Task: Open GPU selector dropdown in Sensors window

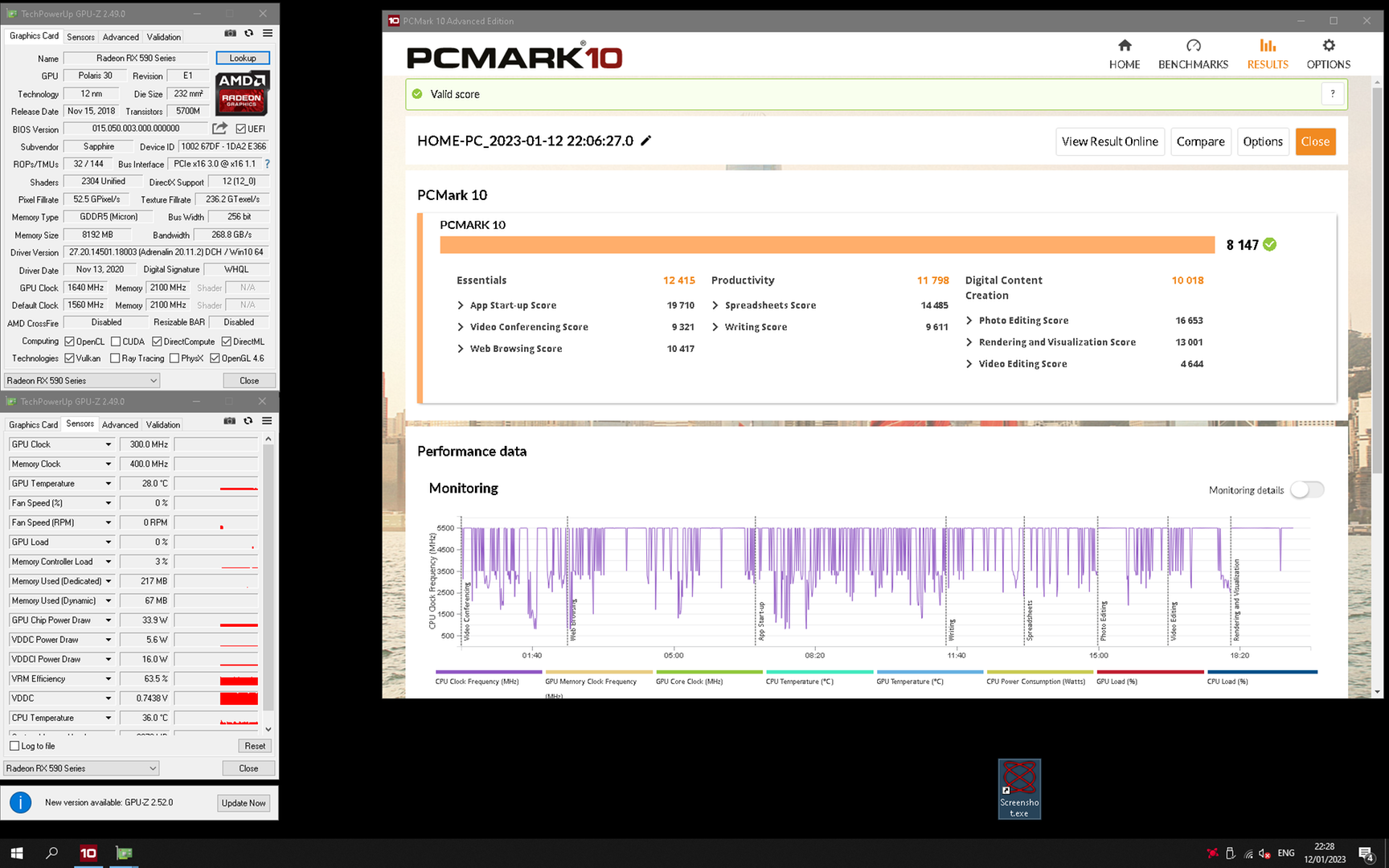Action: click(81, 768)
